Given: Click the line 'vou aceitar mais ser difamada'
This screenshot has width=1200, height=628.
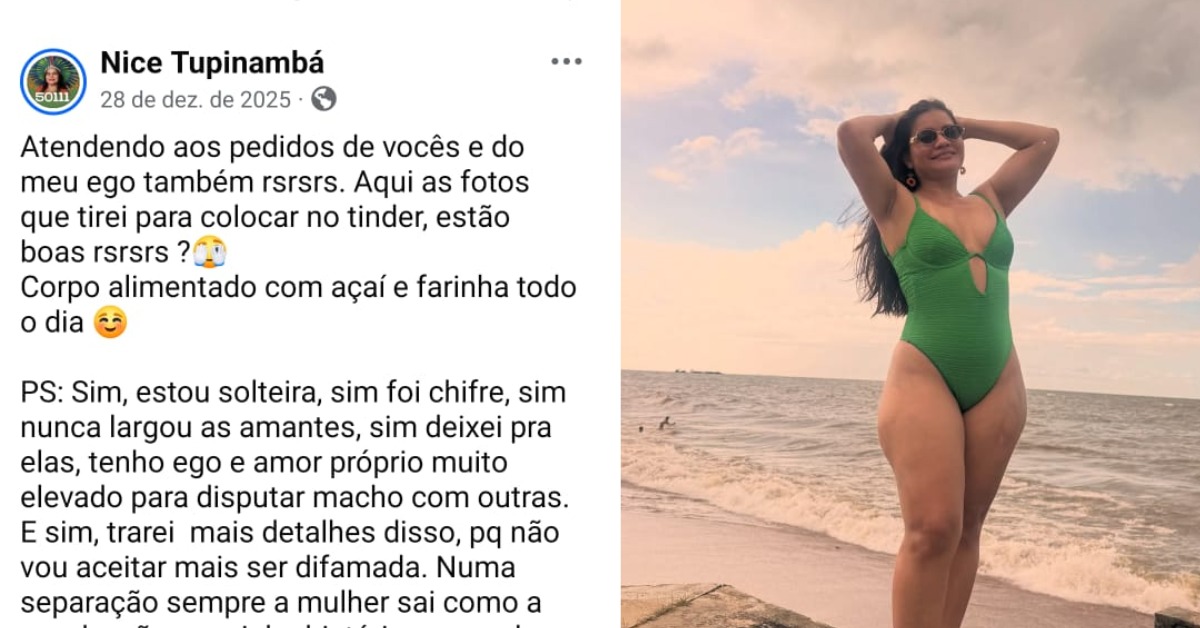Looking at the screenshot, I should (x=268, y=567).
